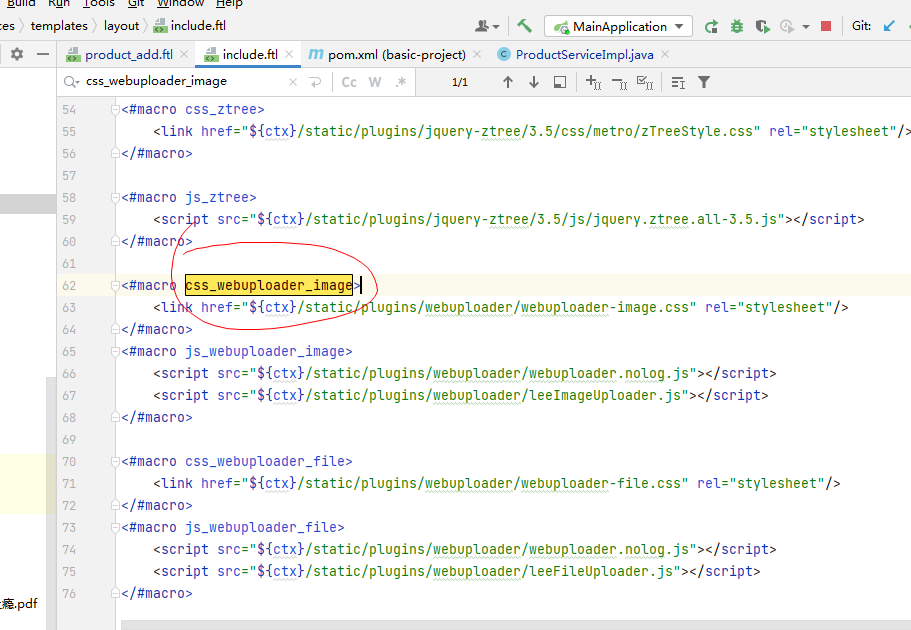This screenshot has height=630, width=911.
Task: Click leeFileUploader.js on line 75
Action: 601,572
